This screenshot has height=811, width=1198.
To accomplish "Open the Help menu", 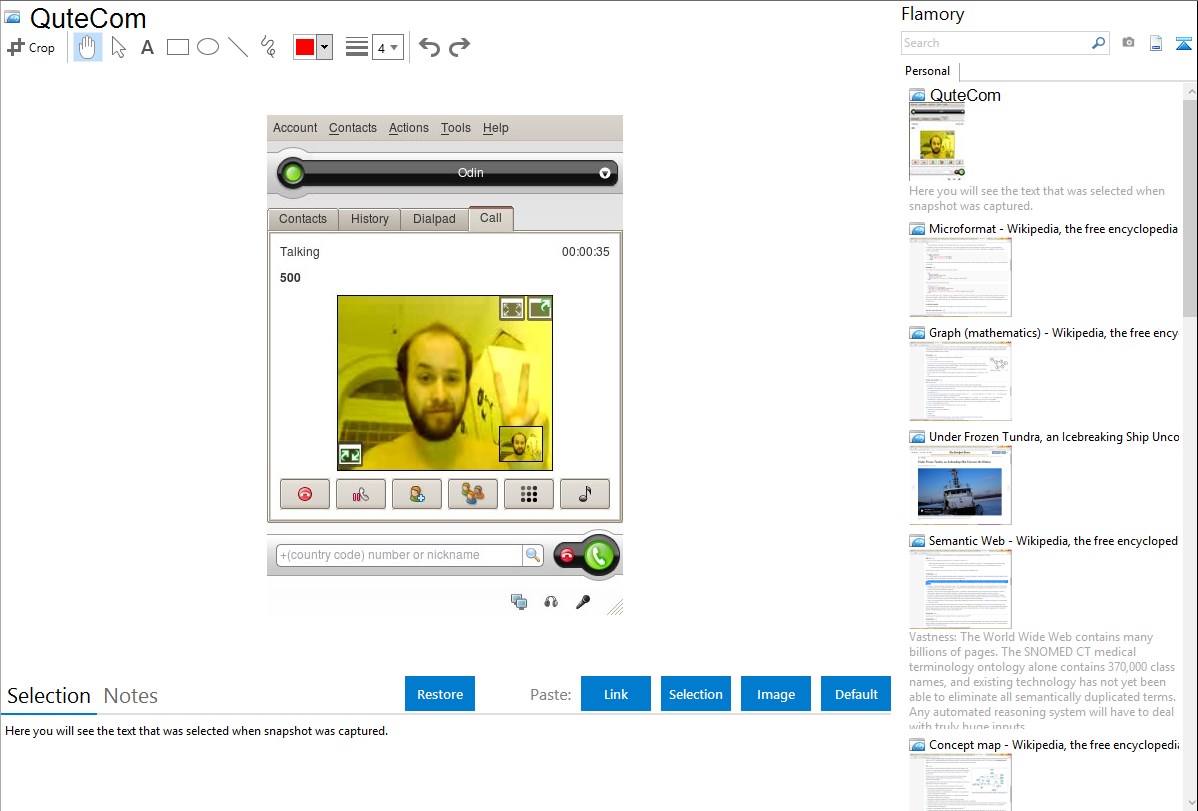I will [x=495, y=128].
